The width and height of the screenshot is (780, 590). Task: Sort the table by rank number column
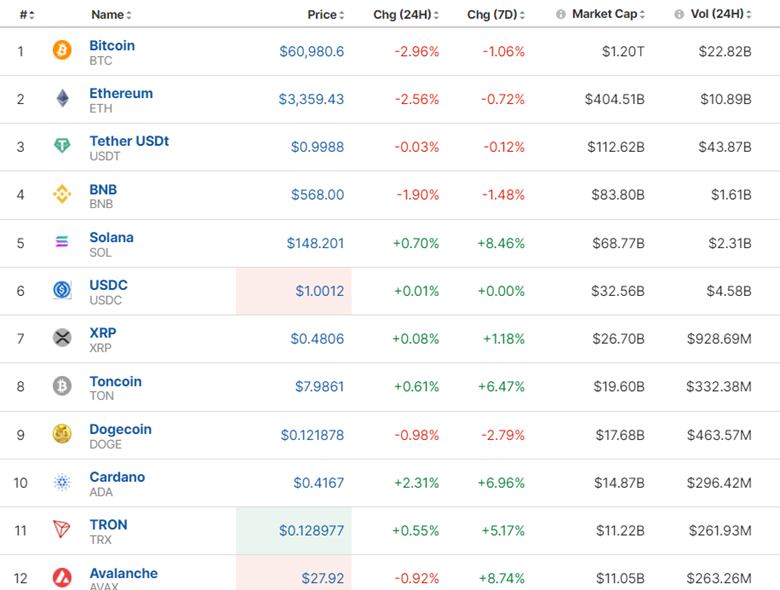coord(27,15)
